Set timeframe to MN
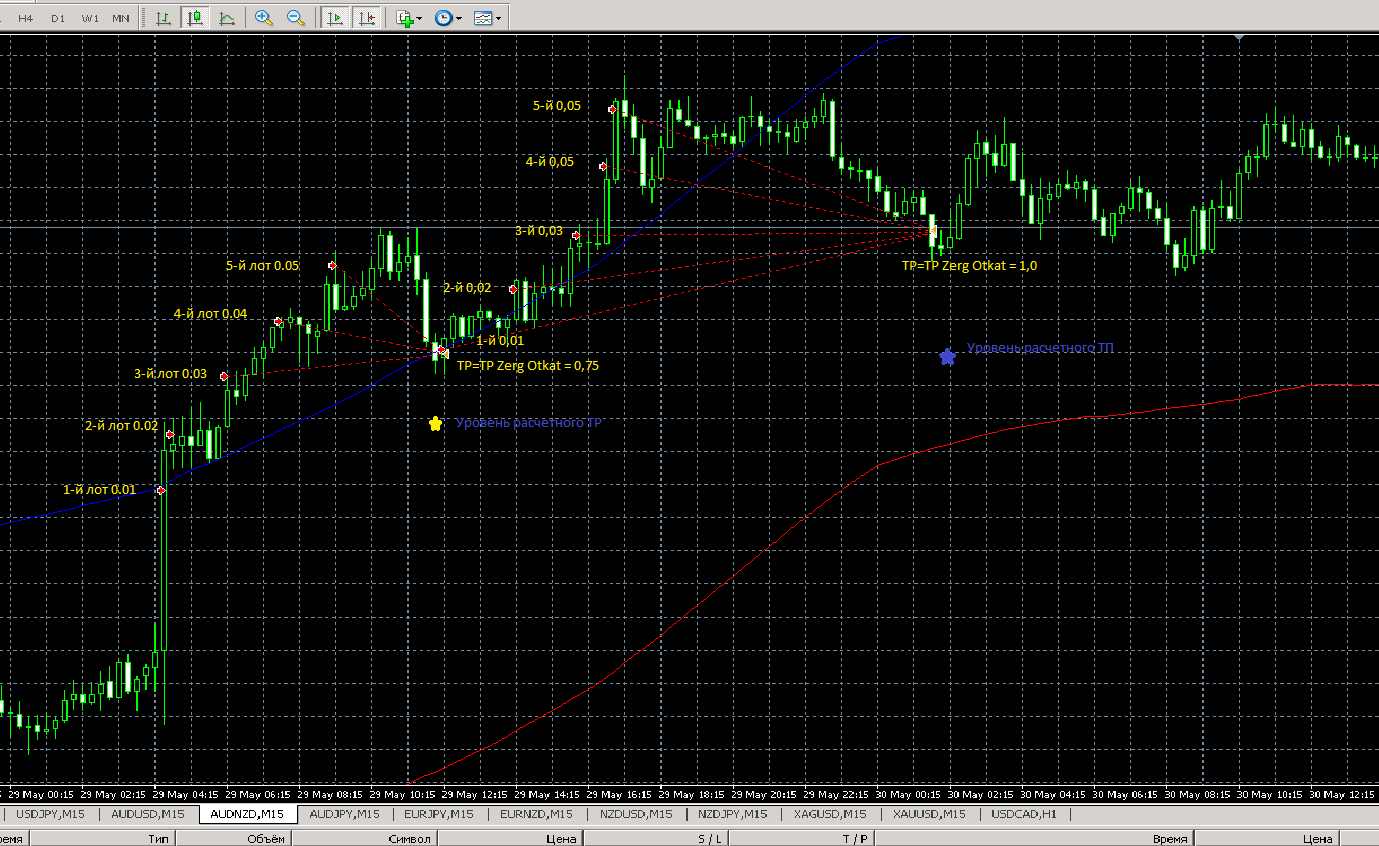 click(121, 18)
